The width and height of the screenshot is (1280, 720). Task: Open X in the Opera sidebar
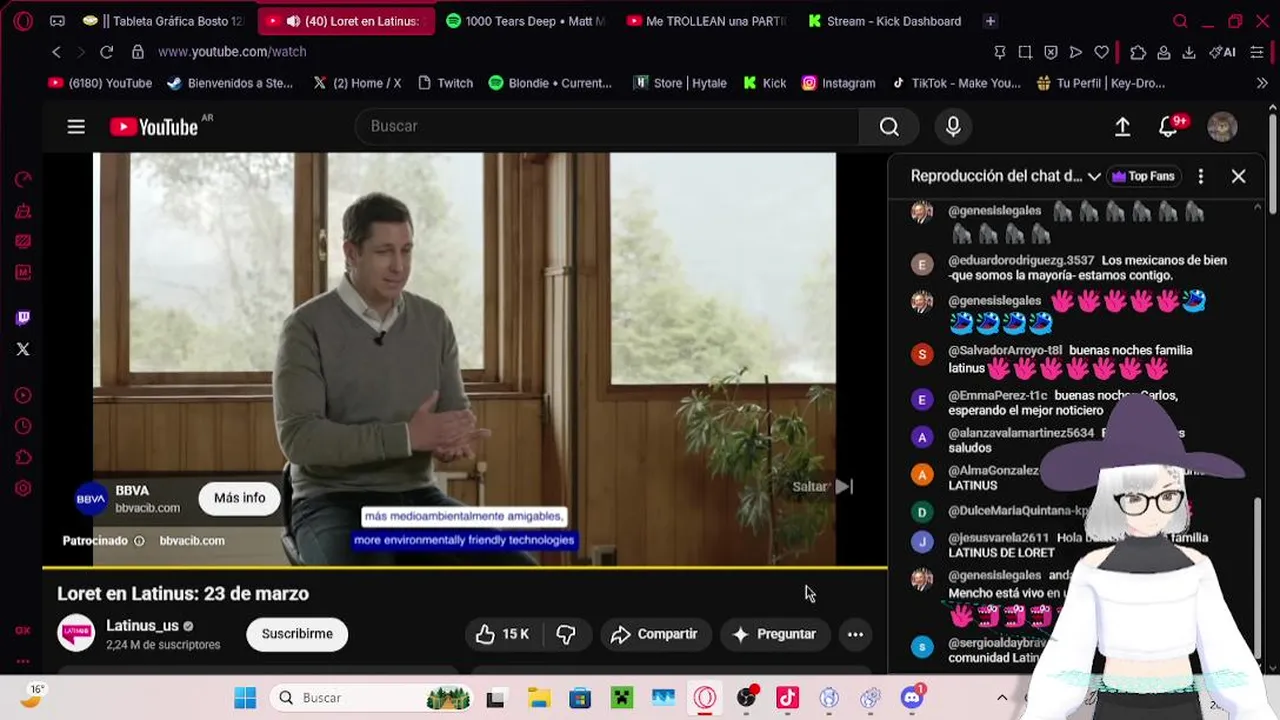point(23,349)
